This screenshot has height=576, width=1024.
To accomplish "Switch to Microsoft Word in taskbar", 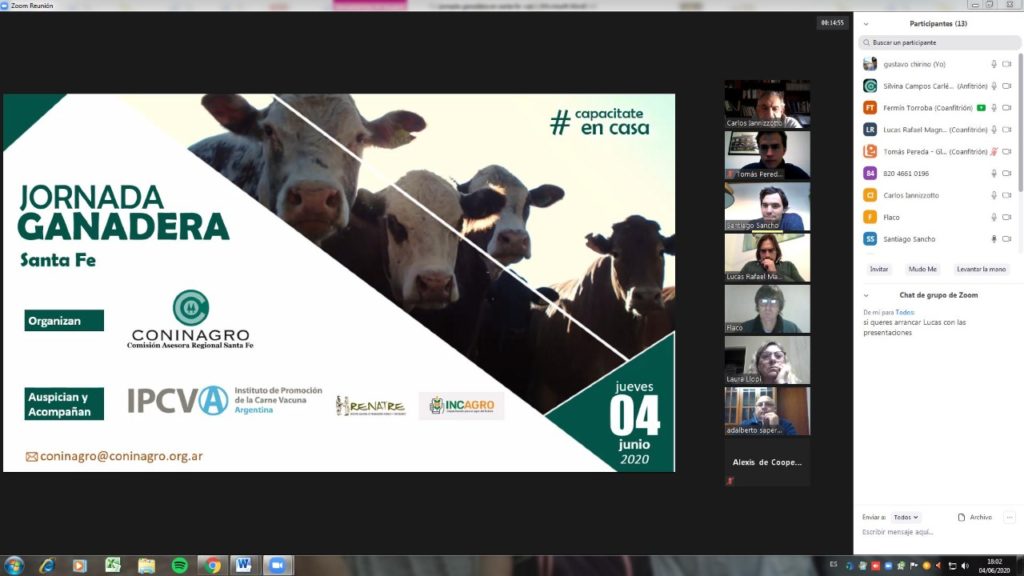I will click(243, 565).
